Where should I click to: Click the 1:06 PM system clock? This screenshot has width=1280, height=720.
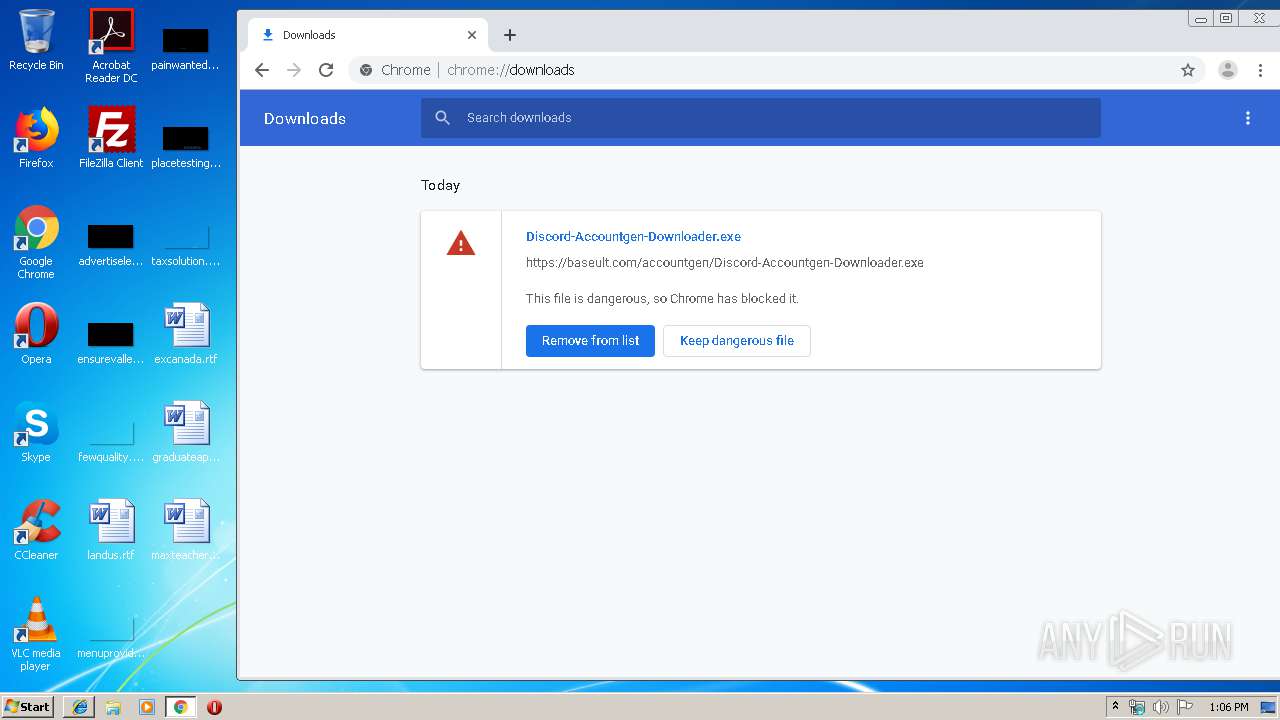[x=1229, y=707]
